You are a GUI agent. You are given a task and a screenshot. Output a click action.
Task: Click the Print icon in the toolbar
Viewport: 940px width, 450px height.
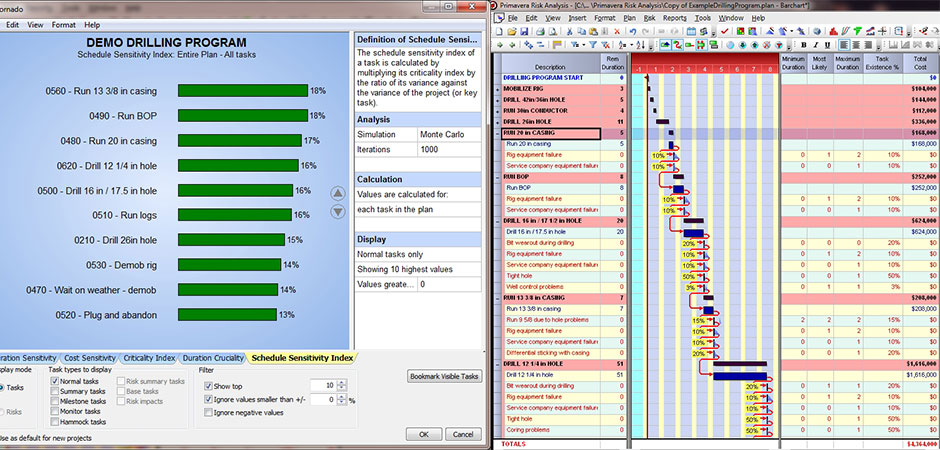[541, 31]
